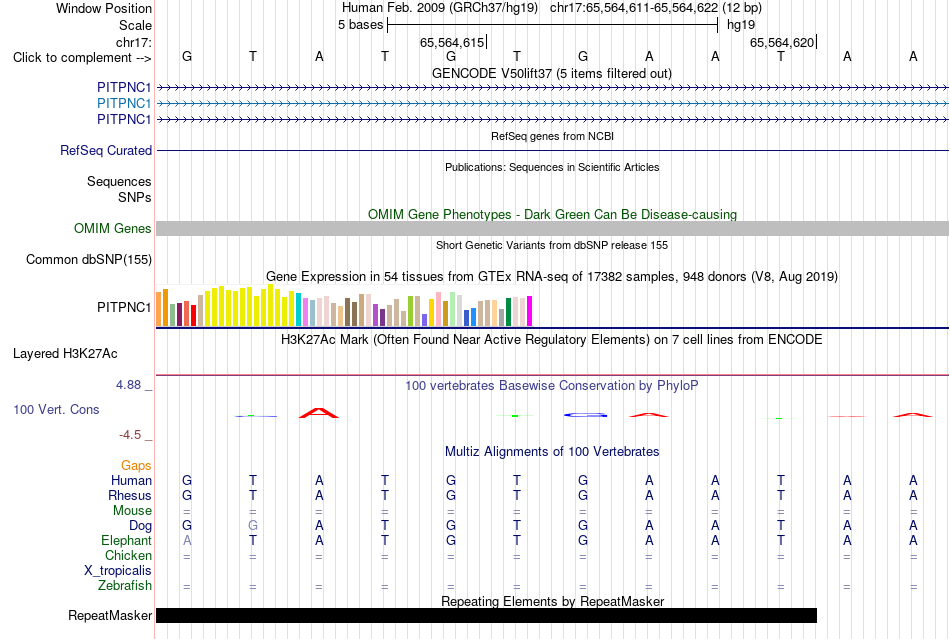Image resolution: width=950 pixels, height=639 pixels.
Task: Click the '5 bases' scale label
Action: 360,25
